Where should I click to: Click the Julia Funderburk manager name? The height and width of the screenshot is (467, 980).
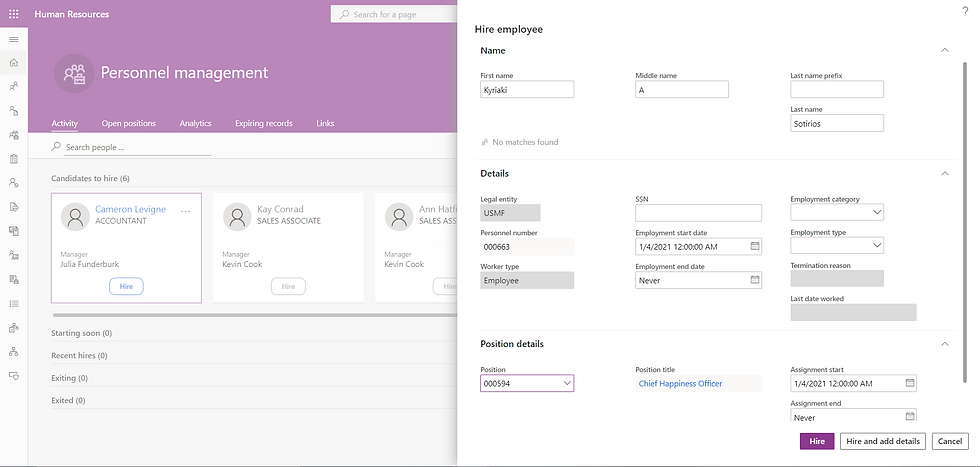pyautogui.click(x=90, y=264)
